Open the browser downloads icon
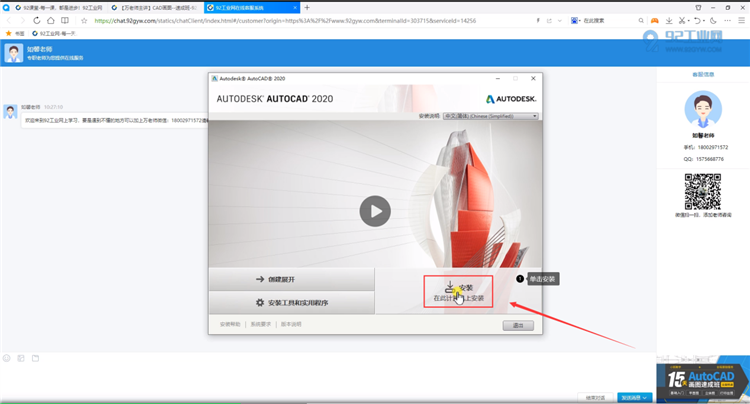This screenshot has height=404, width=750. point(669,21)
